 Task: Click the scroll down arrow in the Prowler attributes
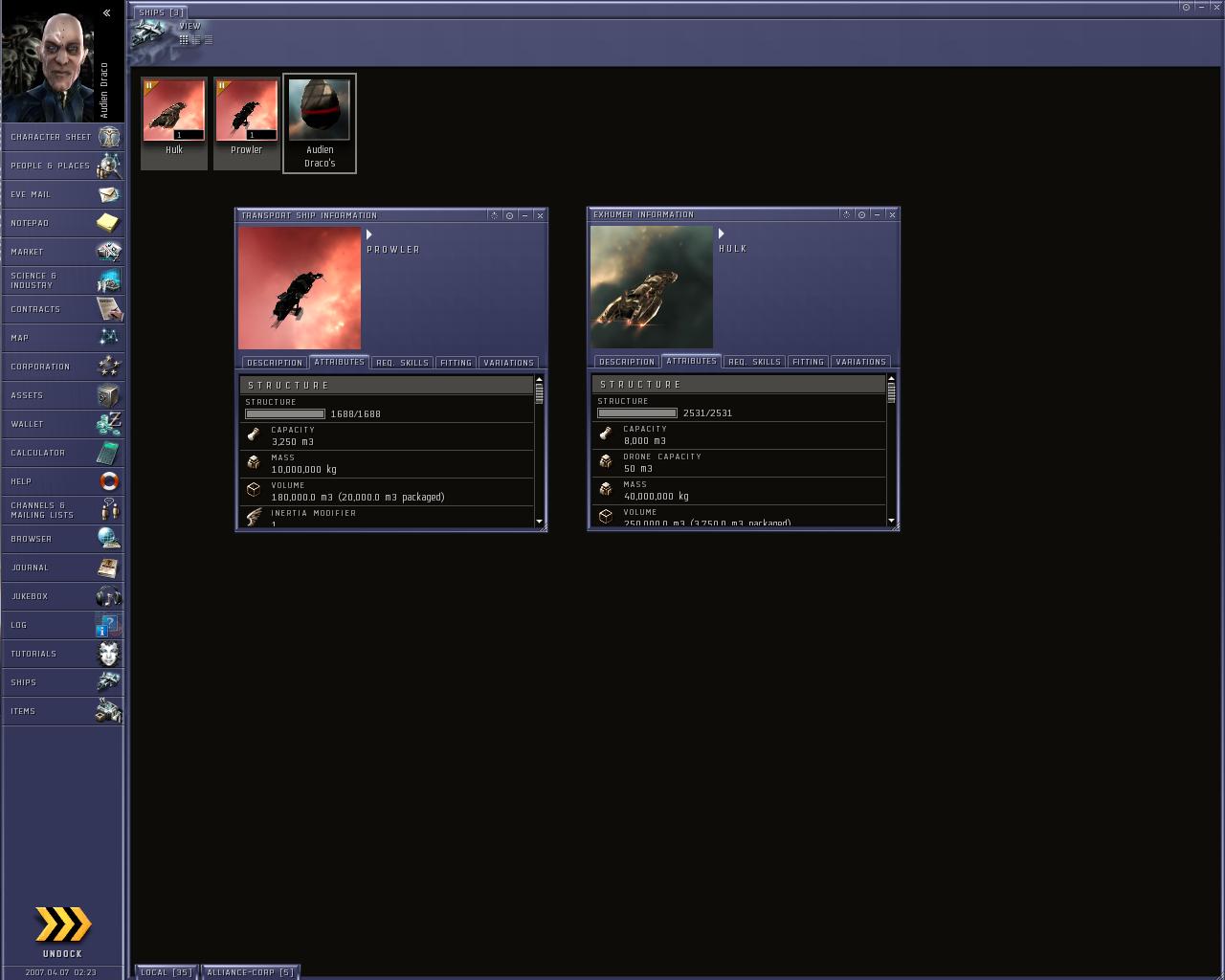tap(540, 522)
